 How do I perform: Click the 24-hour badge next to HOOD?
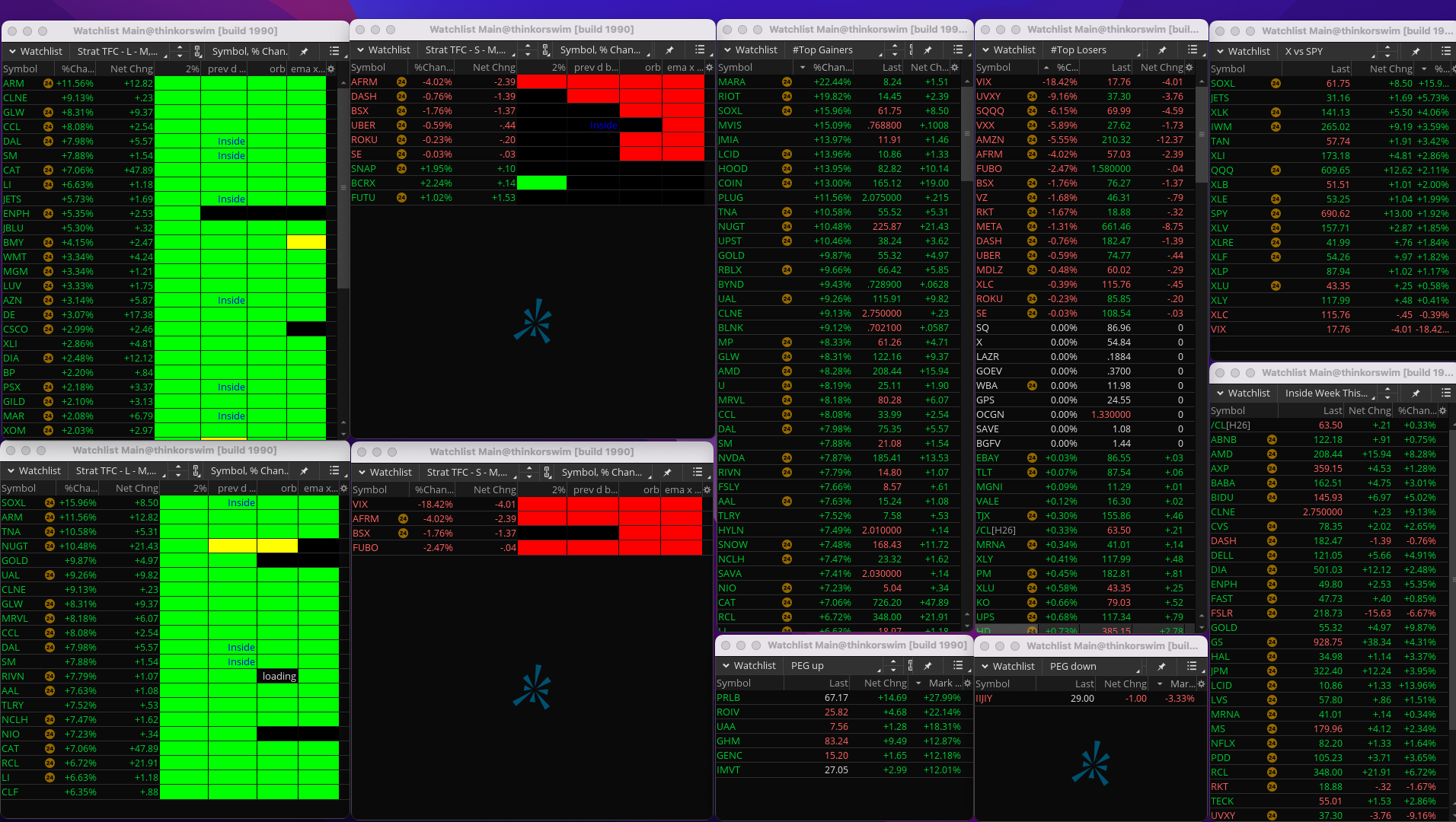click(x=787, y=169)
